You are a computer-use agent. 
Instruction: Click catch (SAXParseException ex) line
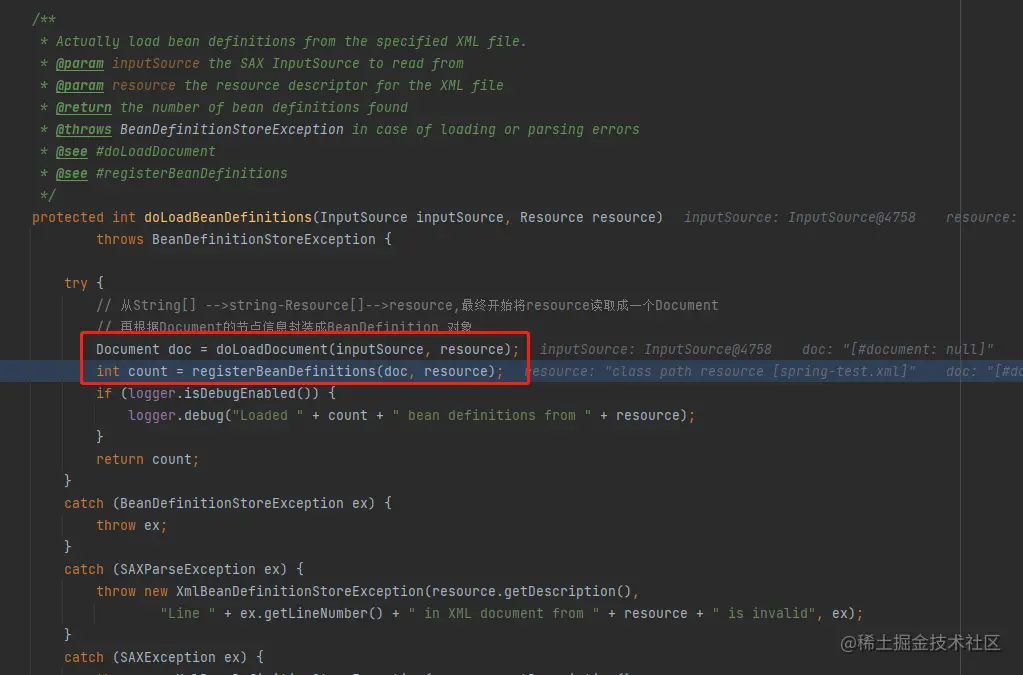(184, 569)
